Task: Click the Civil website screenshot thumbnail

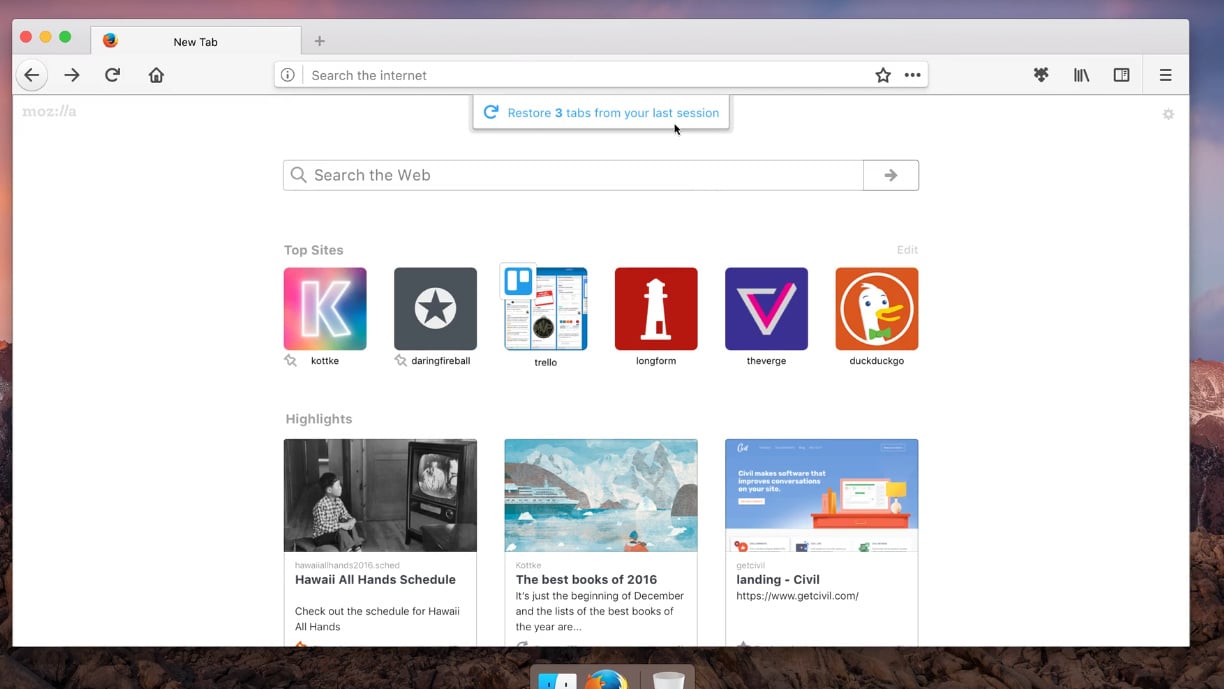Action: (822, 495)
